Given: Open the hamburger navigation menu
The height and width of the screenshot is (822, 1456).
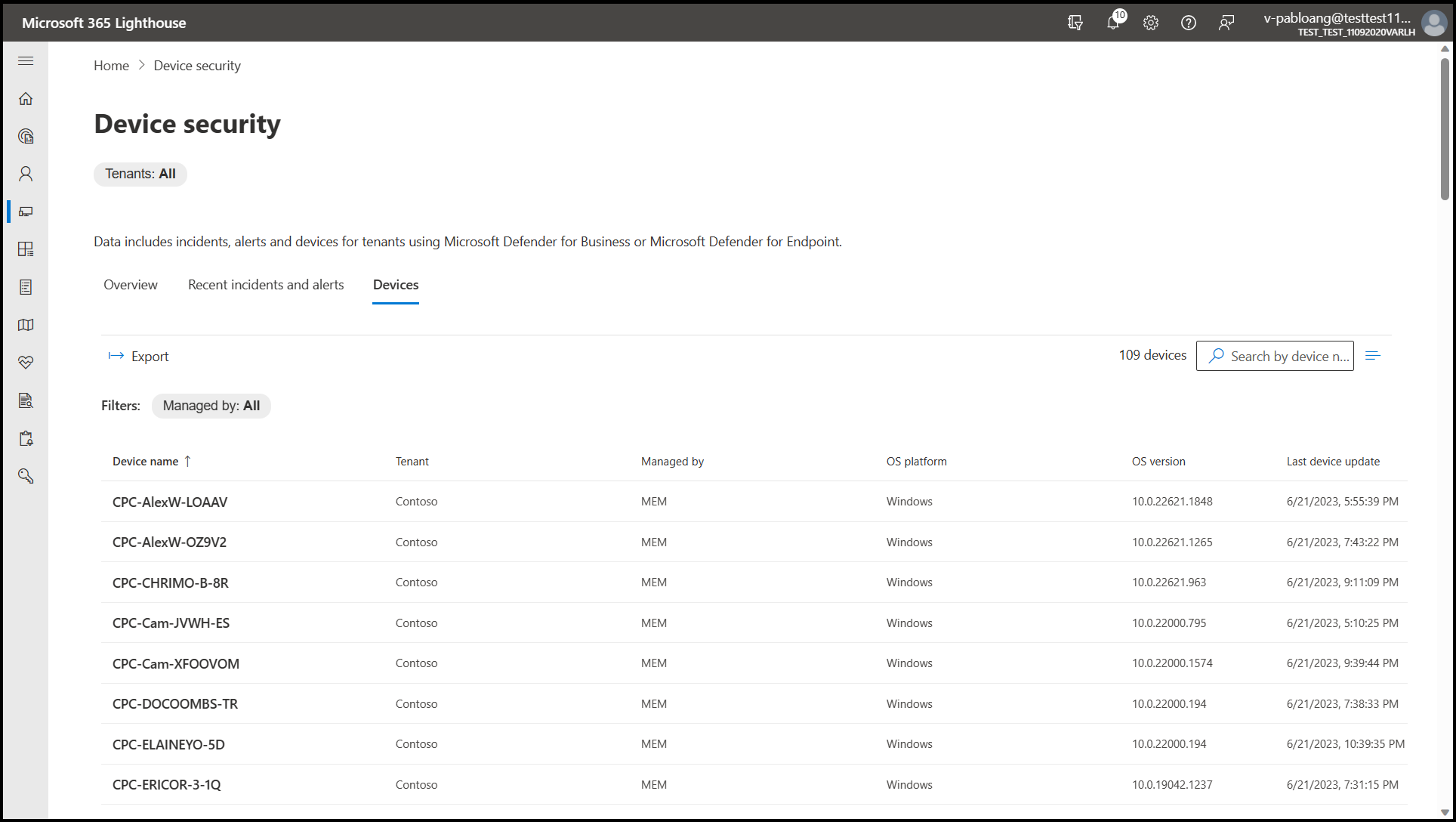Looking at the screenshot, I should coord(26,60).
